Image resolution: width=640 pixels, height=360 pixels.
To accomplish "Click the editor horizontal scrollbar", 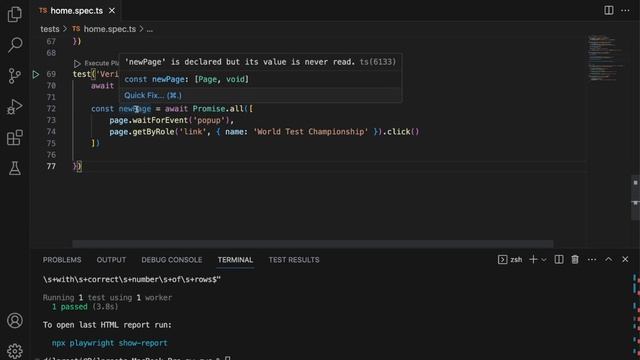I will pos(313,244).
